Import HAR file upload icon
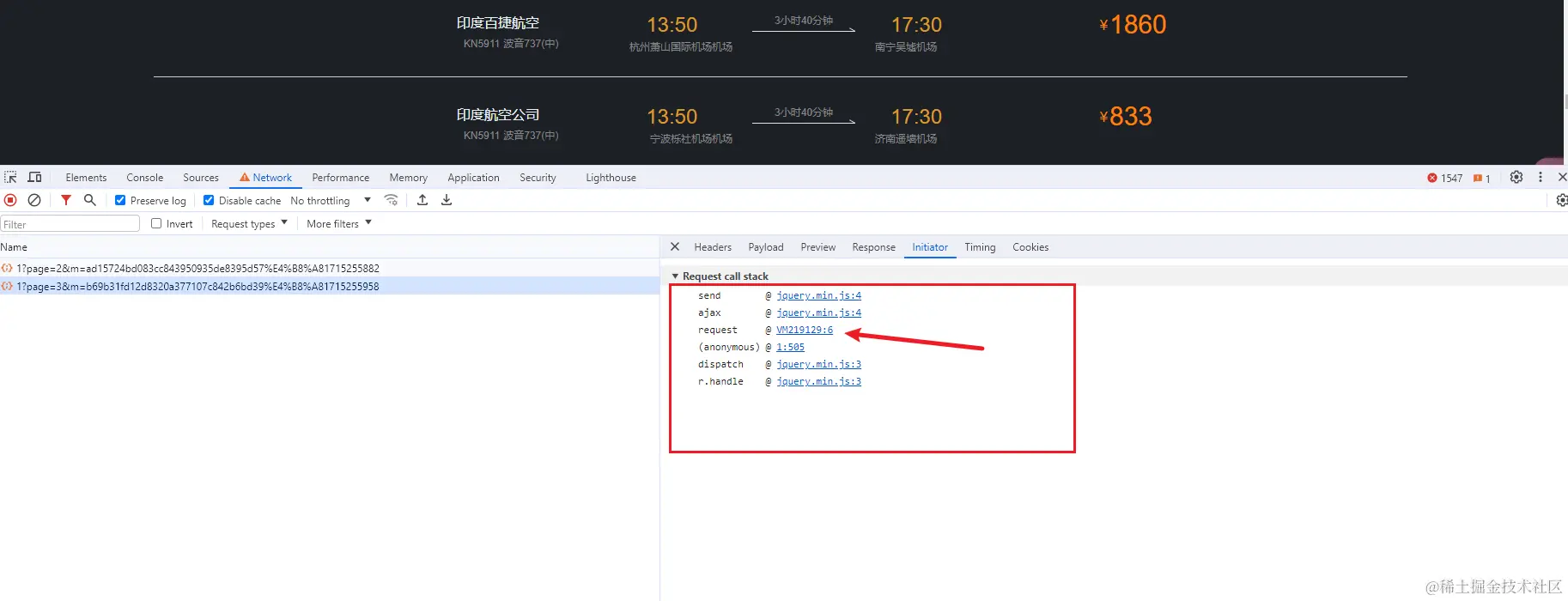This screenshot has height=601, width=1568. point(422,200)
